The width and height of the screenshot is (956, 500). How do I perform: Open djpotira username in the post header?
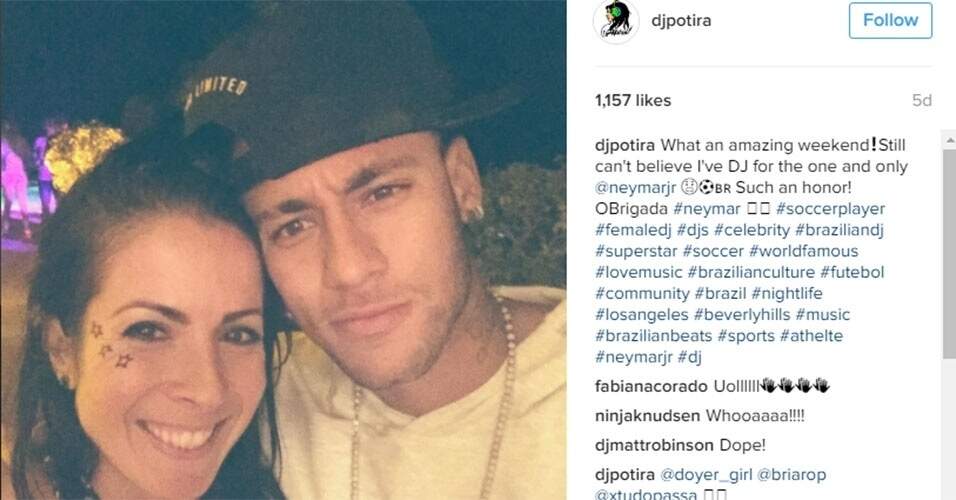(x=681, y=20)
